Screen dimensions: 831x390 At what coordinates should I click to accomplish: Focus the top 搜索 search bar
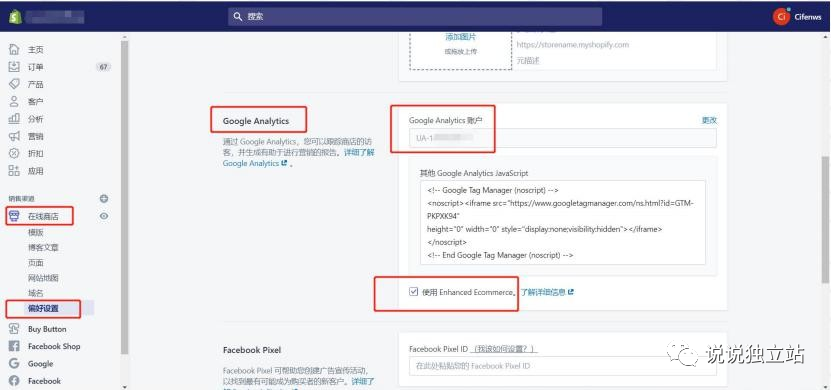tap(415, 16)
